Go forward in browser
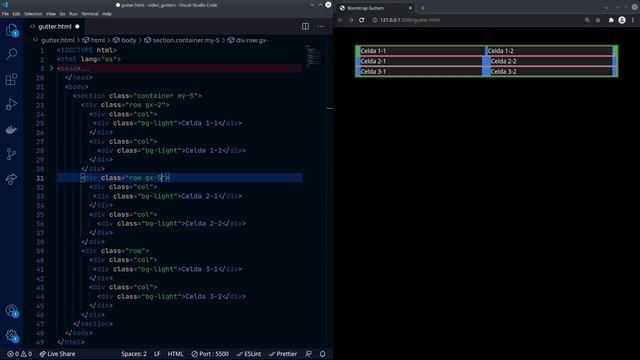640x360 pixels. tap(351, 20)
